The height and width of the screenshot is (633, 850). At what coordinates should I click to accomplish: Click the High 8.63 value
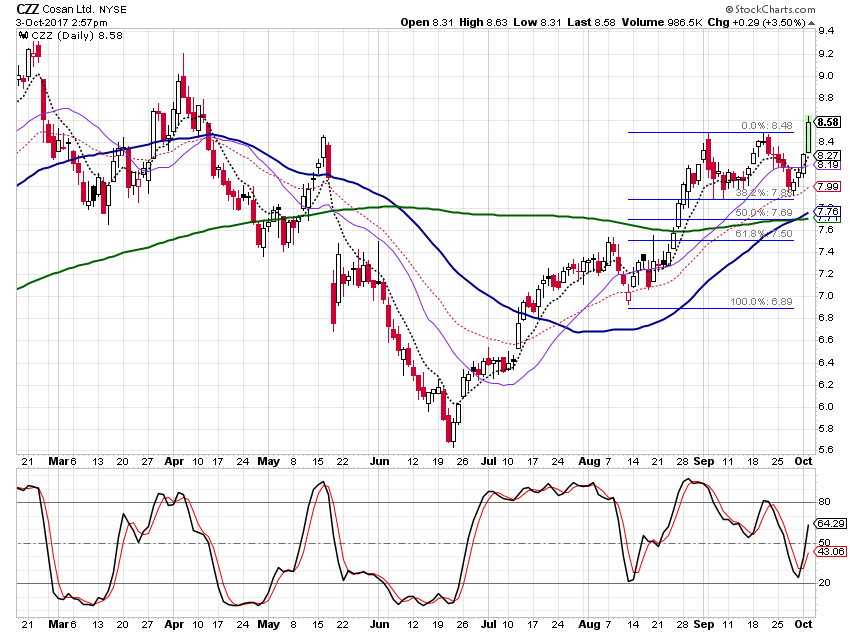[x=484, y=22]
